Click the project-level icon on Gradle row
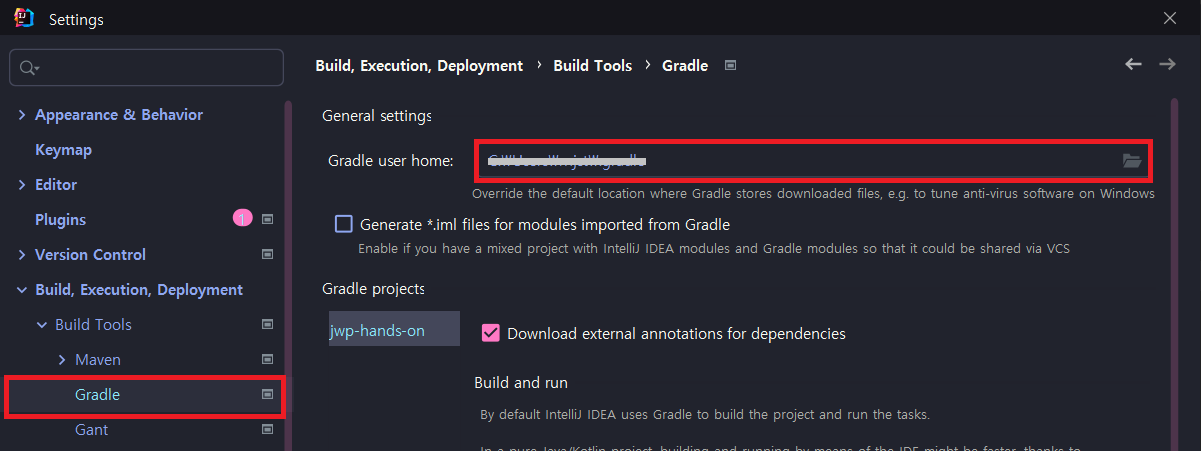 267,394
